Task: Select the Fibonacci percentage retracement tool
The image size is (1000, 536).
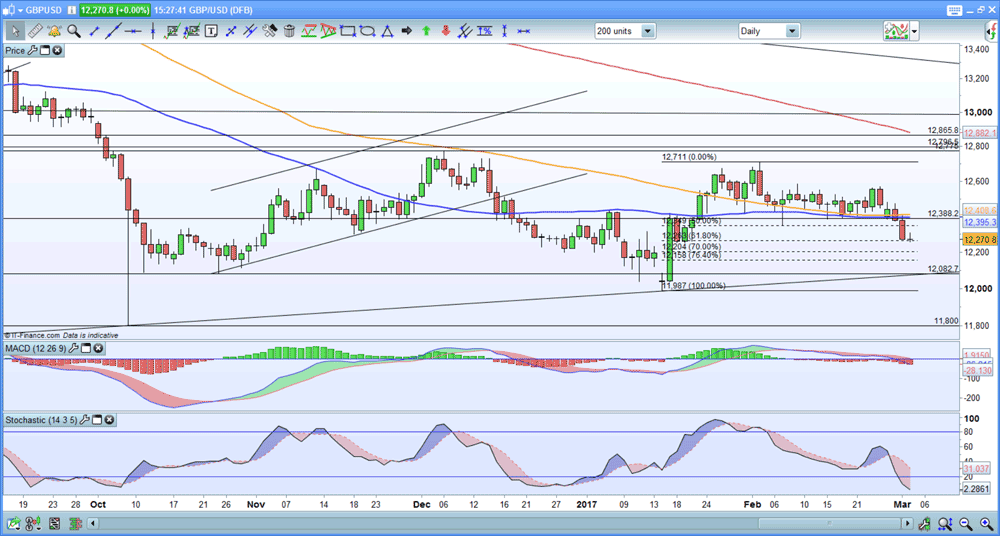Action: 485,30
